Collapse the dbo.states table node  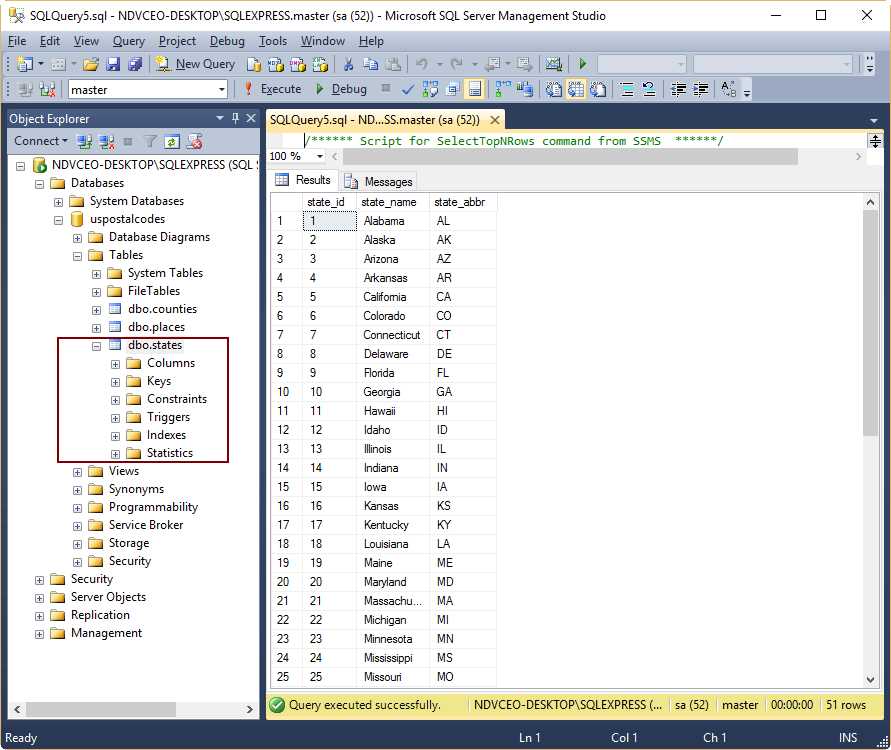pos(96,346)
